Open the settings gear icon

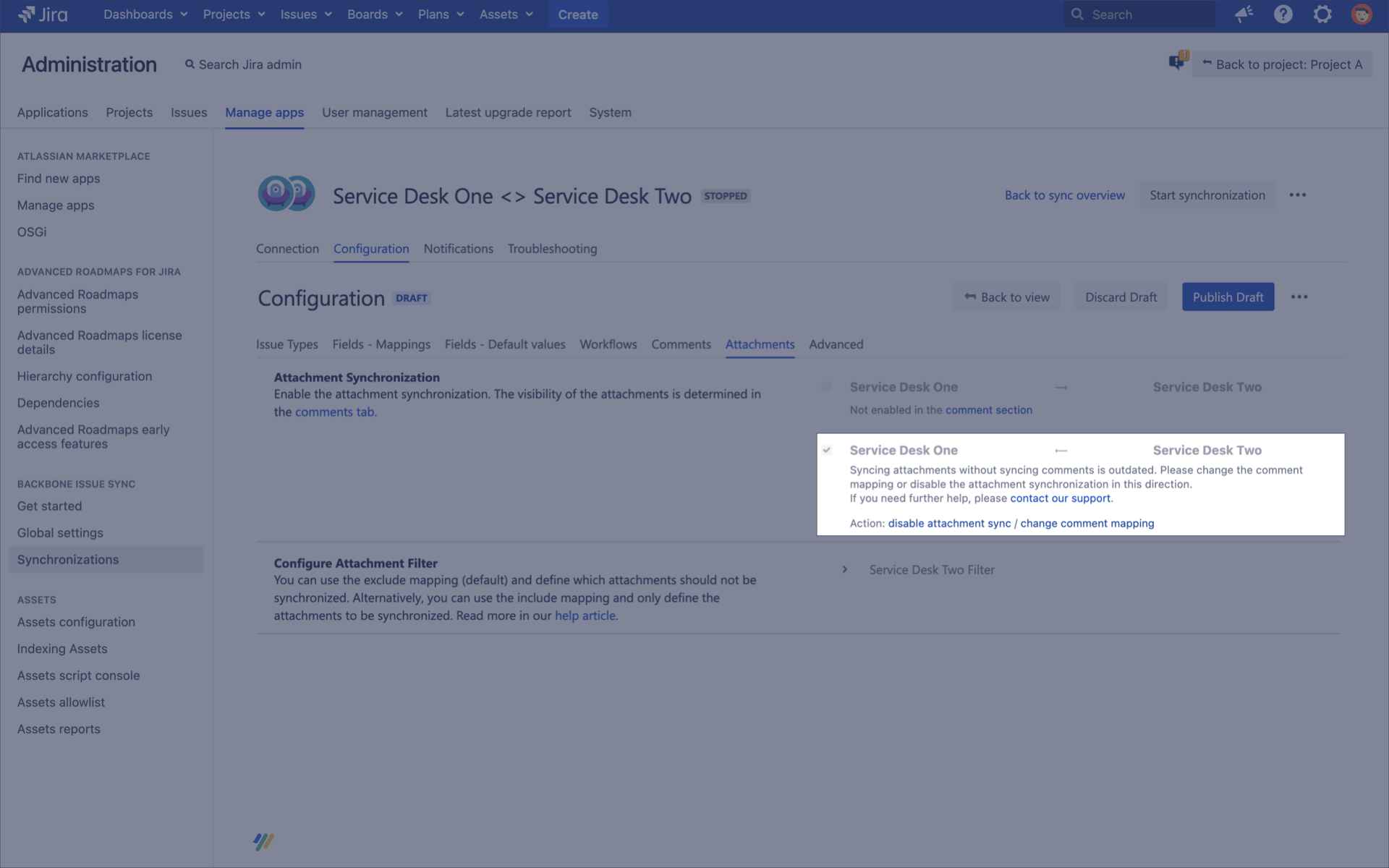click(1322, 14)
